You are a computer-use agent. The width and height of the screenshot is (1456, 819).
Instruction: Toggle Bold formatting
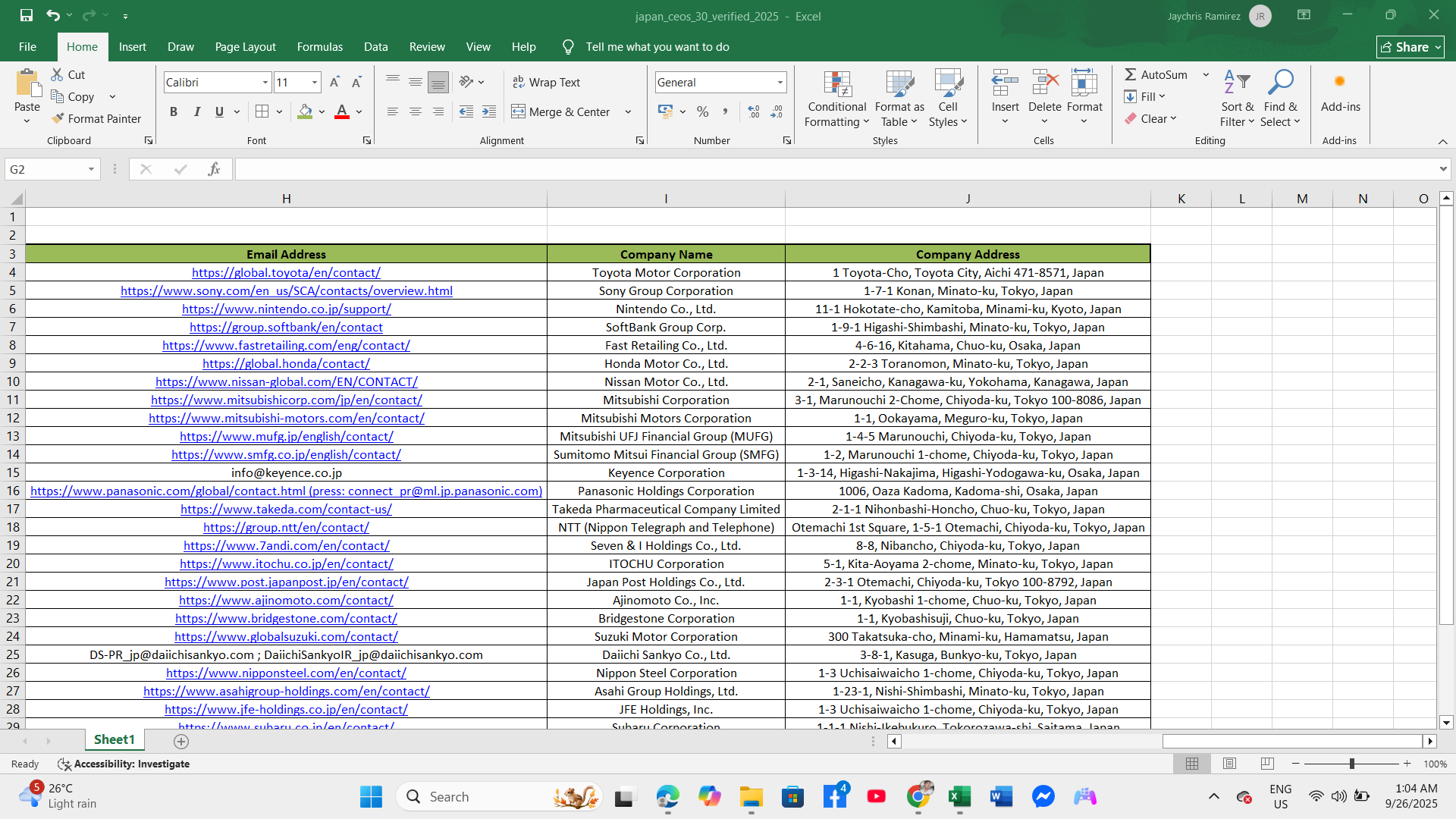(174, 111)
